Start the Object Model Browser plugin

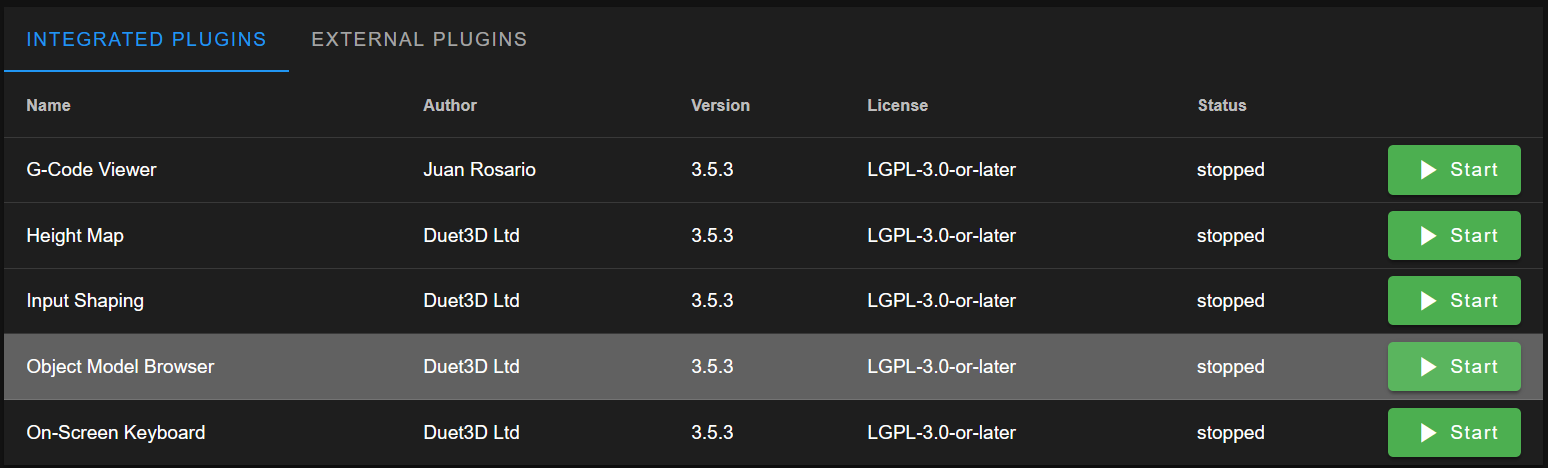(1454, 367)
